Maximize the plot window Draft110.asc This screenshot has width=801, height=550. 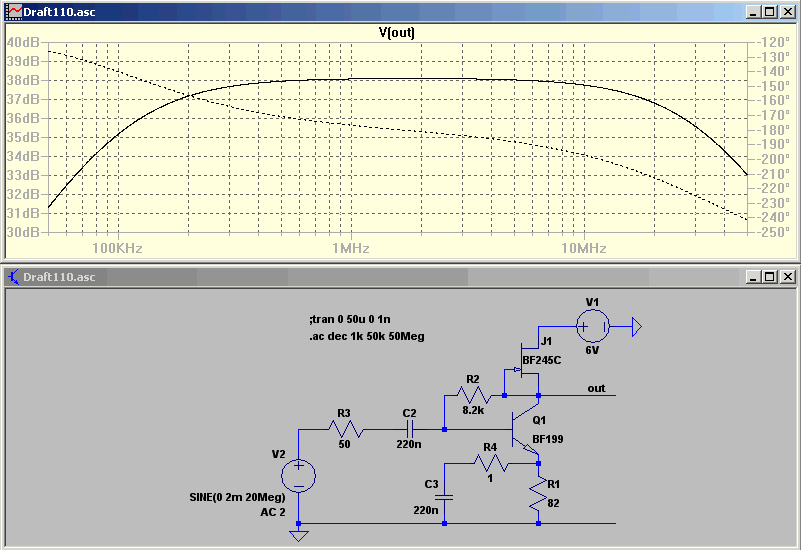point(770,12)
